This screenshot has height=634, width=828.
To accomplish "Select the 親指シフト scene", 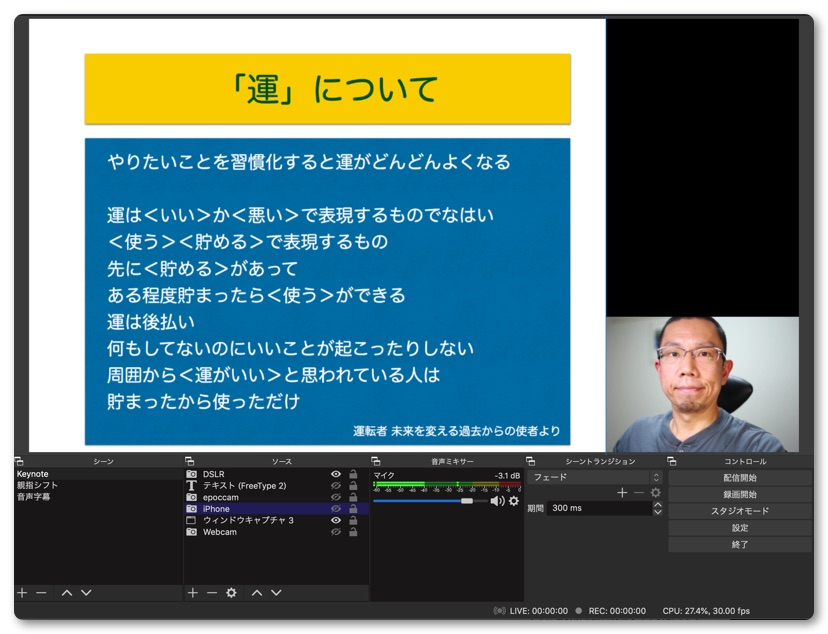I will [x=37, y=485].
